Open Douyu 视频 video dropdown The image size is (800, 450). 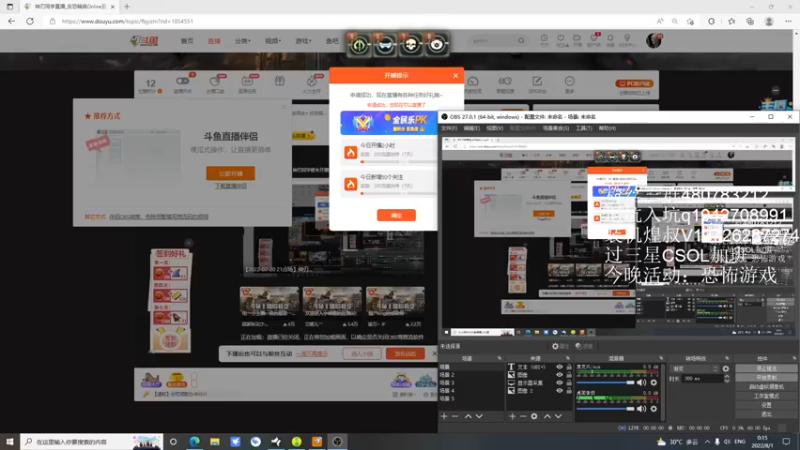(x=273, y=41)
